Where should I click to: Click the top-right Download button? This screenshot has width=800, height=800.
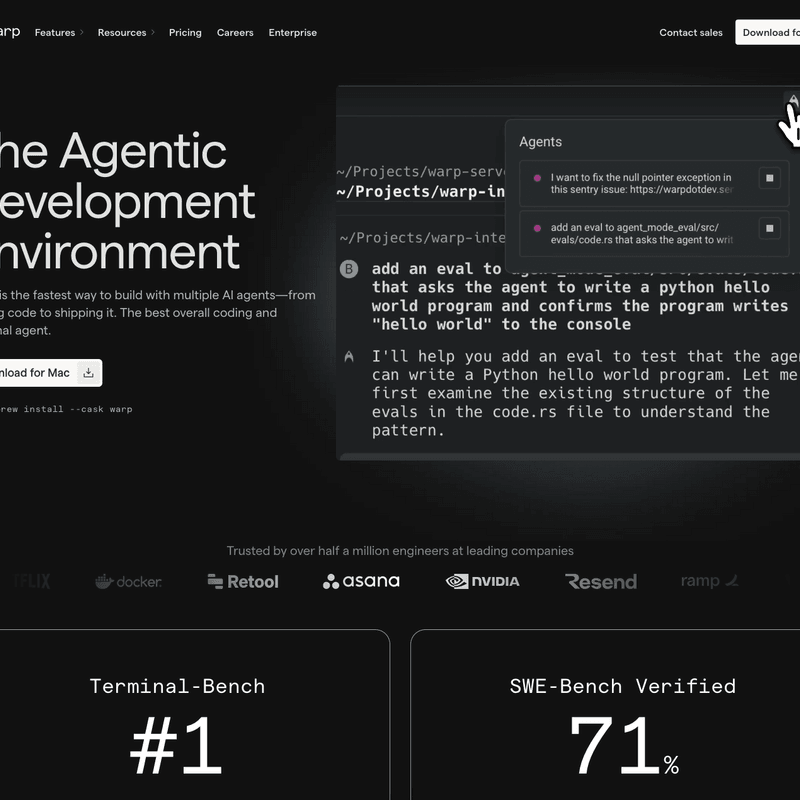pyautogui.click(x=768, y=32)
